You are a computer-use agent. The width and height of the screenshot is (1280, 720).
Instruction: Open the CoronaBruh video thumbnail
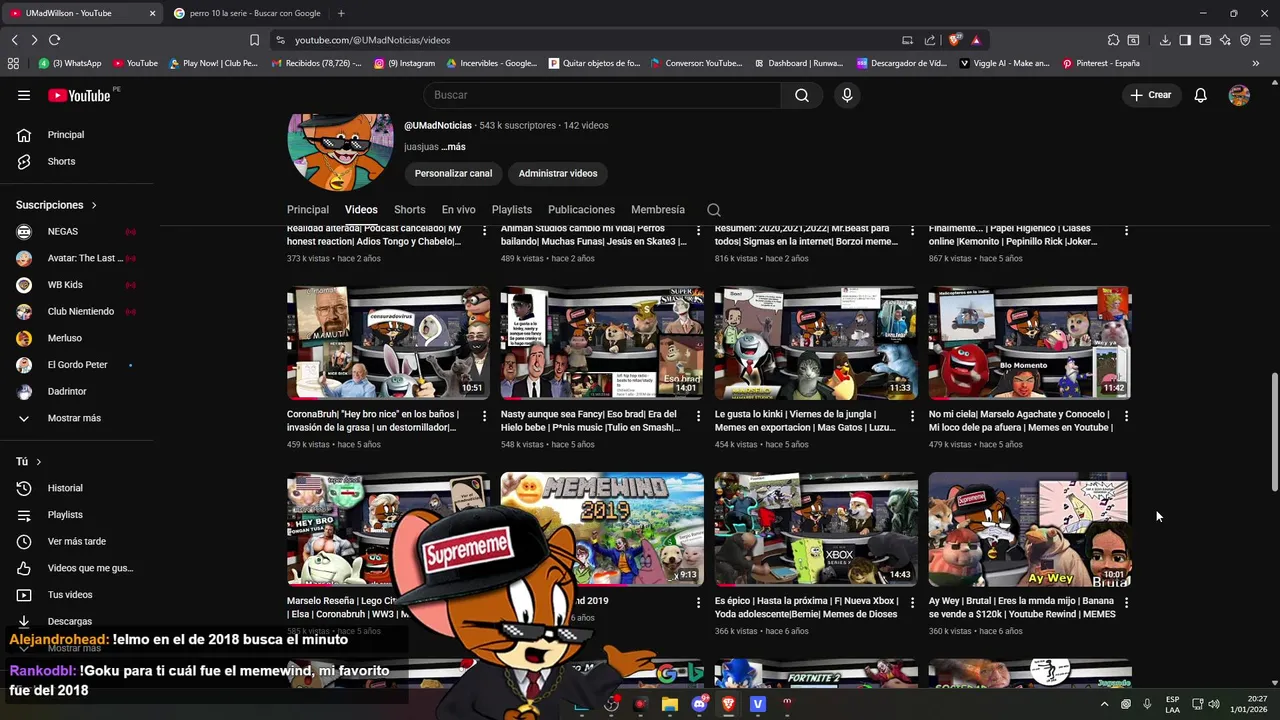388,343
